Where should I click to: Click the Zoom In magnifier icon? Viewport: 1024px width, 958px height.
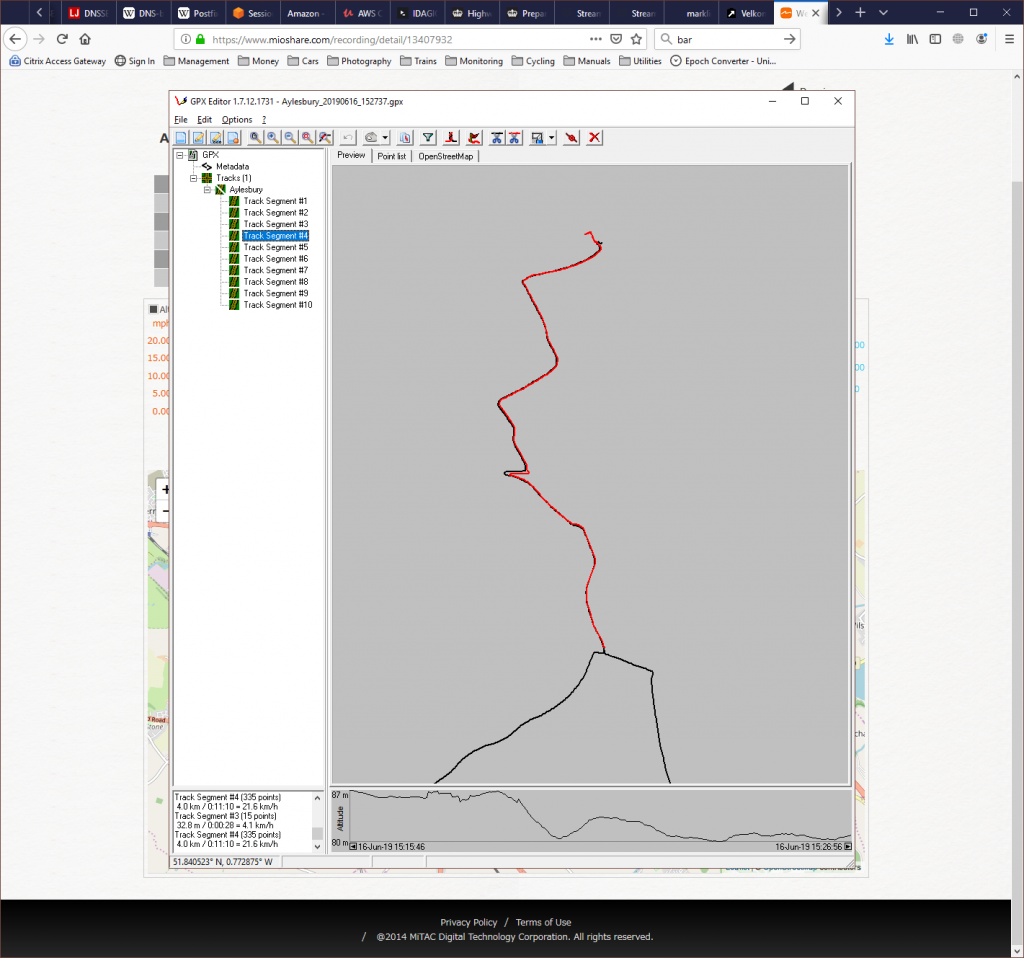pos(273,138)
